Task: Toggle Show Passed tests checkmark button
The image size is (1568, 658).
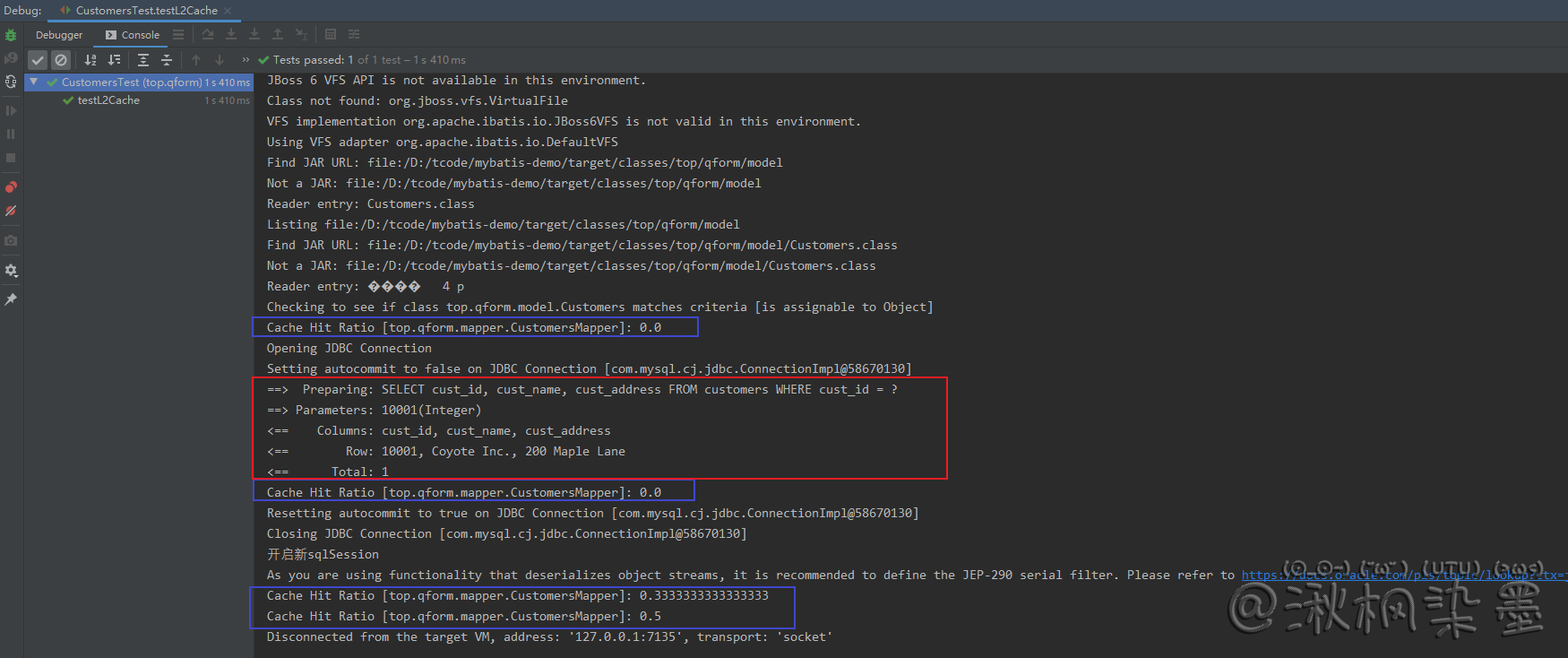Action: click(x=38, y=60)
